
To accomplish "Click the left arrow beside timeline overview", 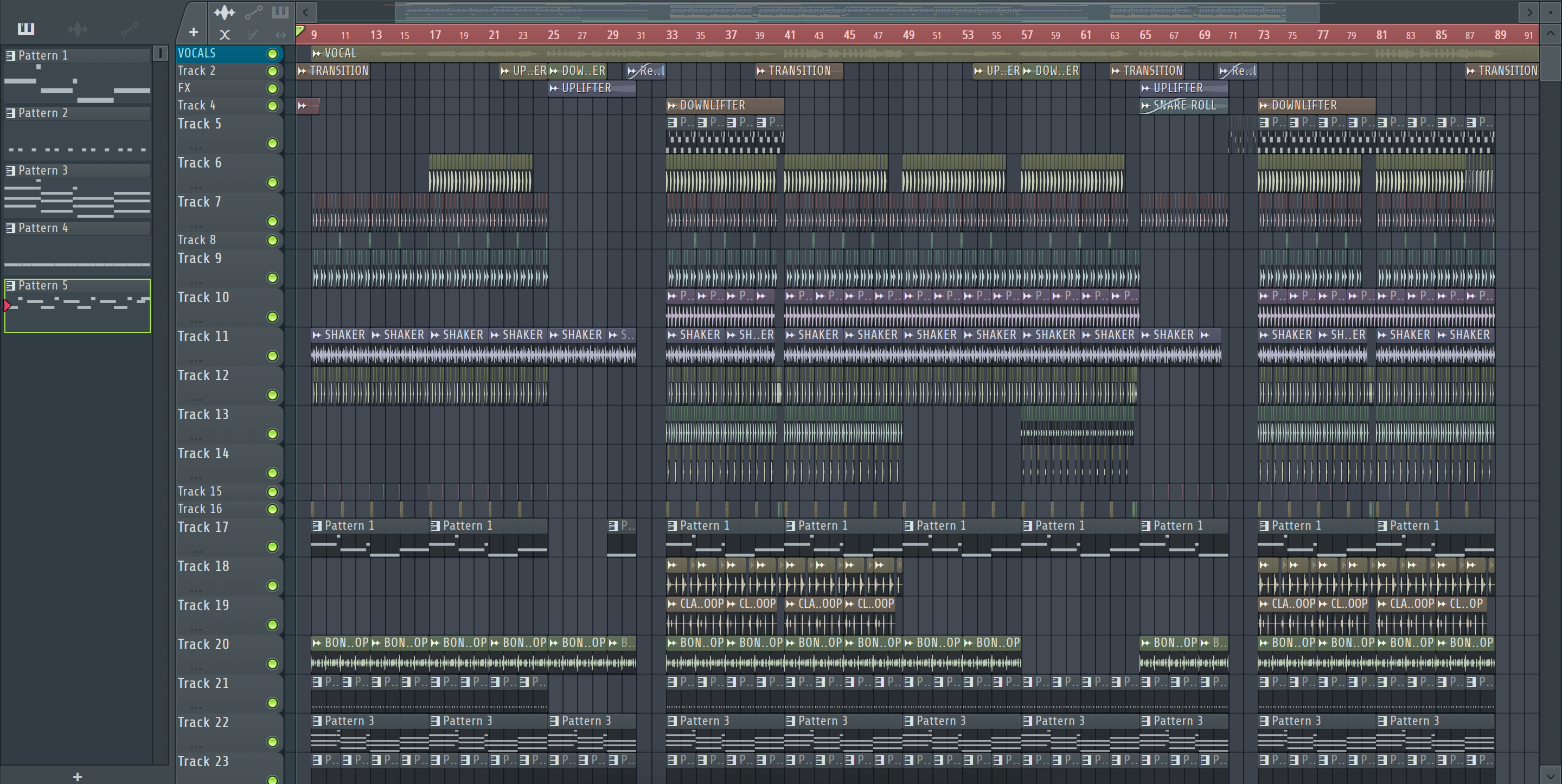I will (x=305, y=11).
